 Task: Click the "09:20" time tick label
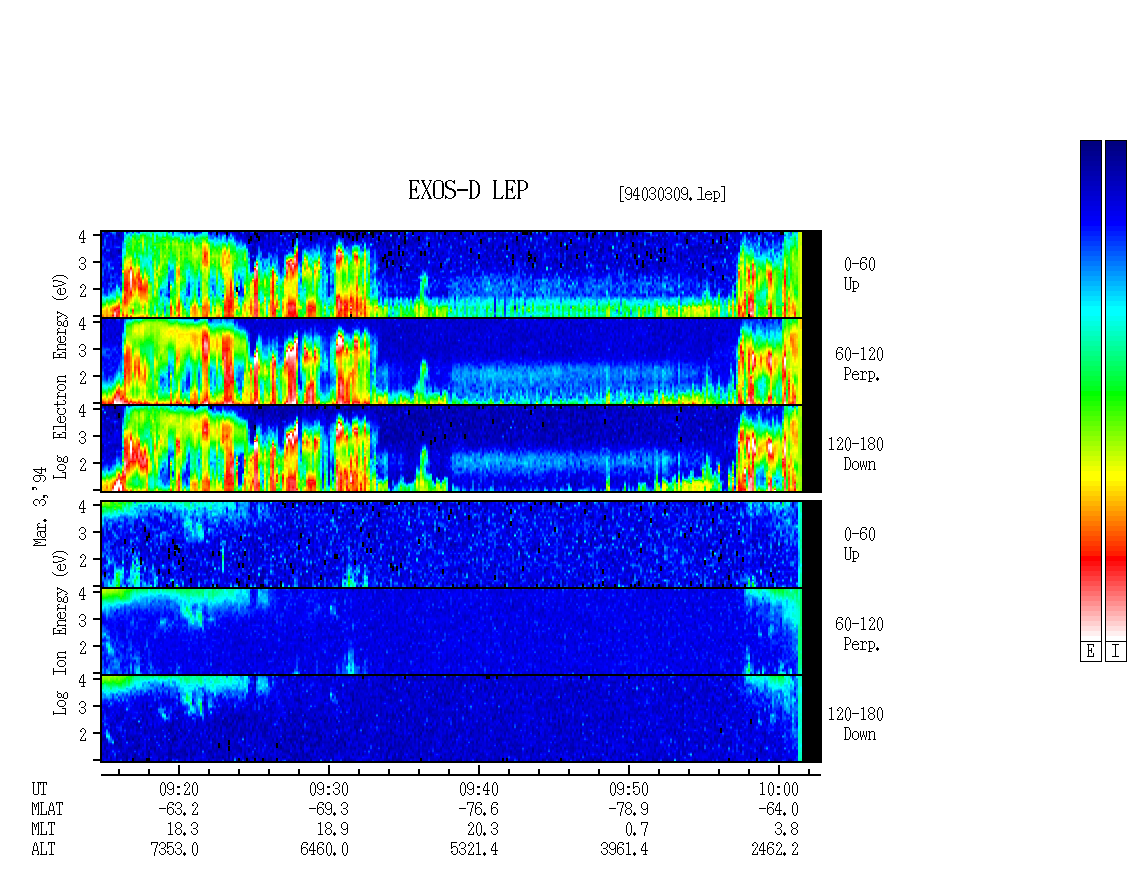coord(179,789)
